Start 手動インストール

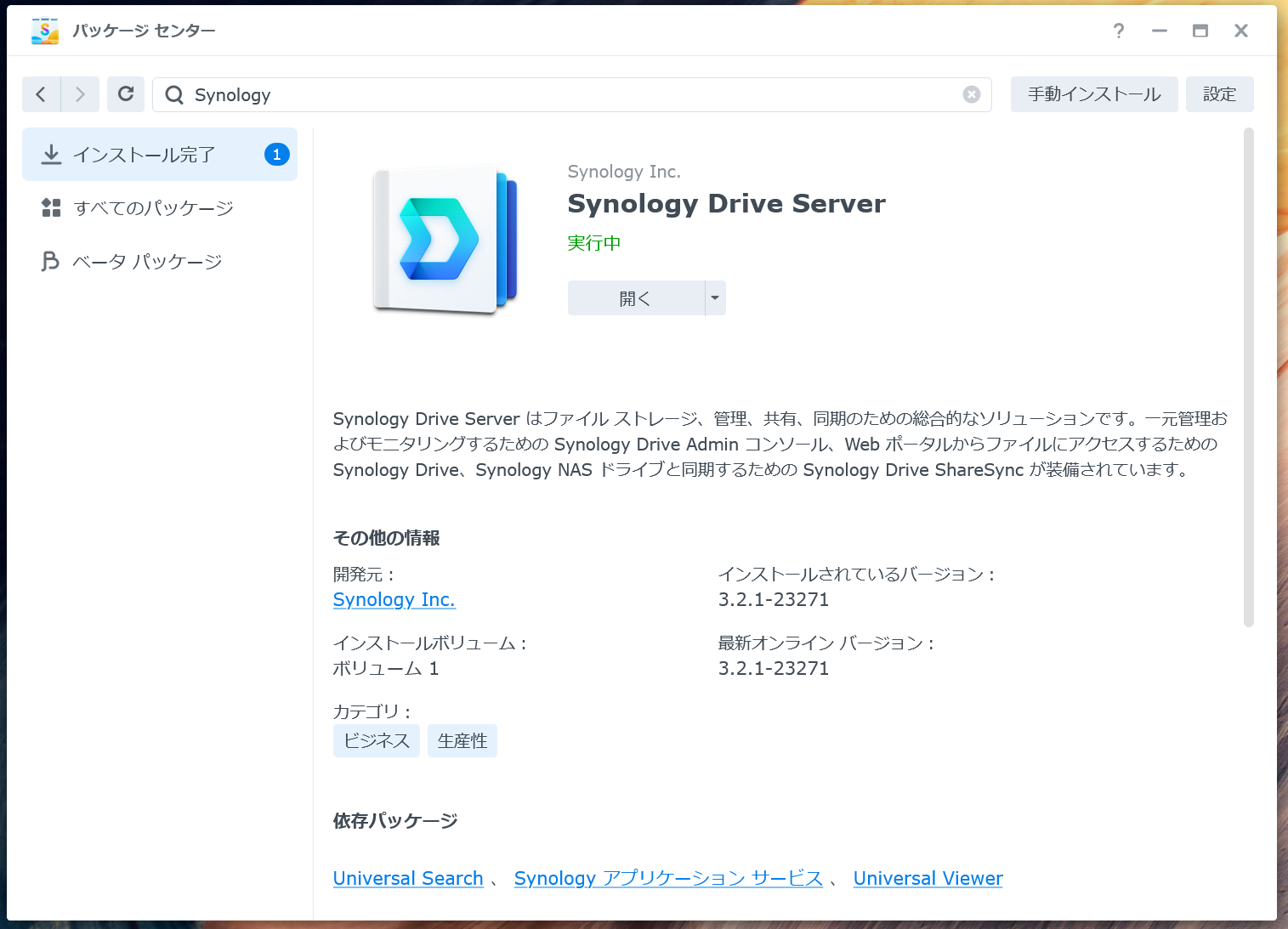click(x=1094, y=93)
